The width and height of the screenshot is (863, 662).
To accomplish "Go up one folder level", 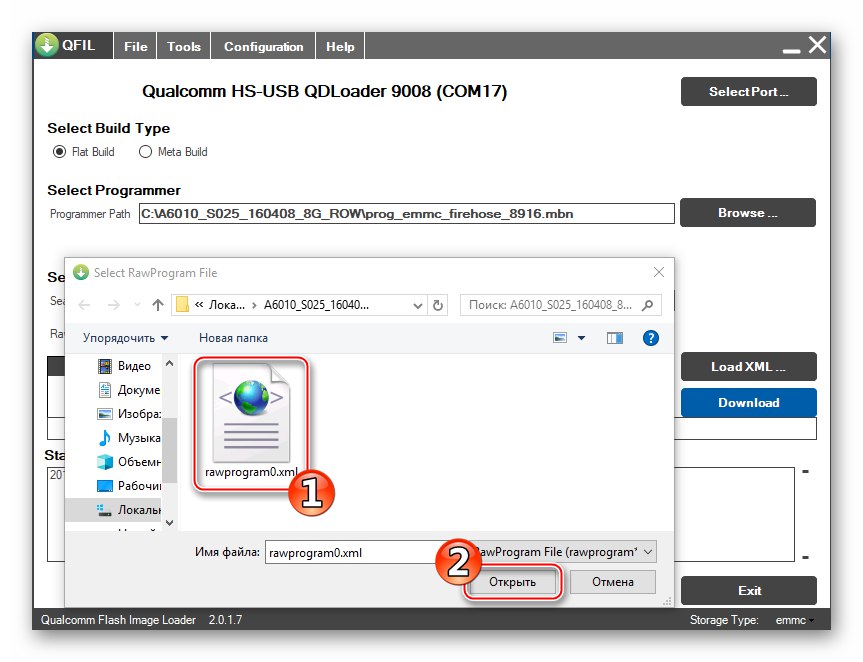I will tap(158, 305).
